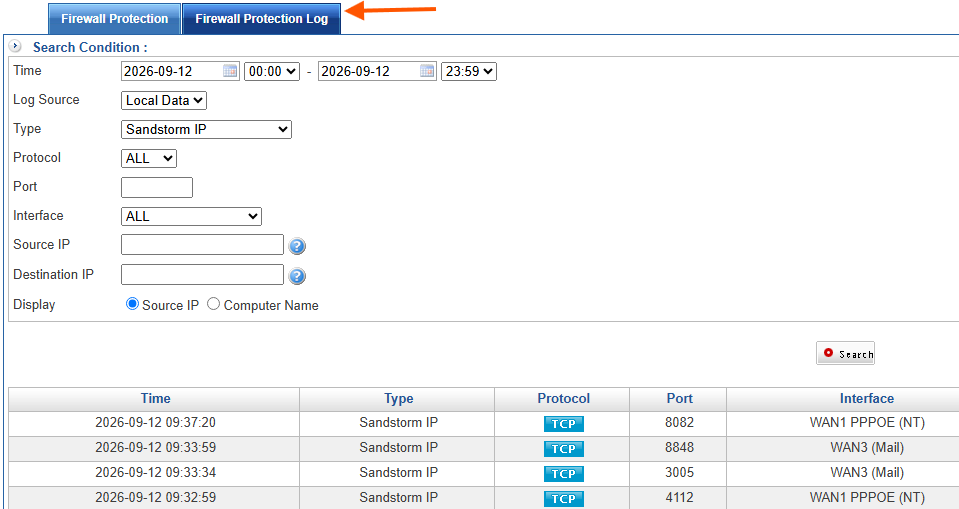The height and width of the screenshot is (509, 959).
Task: Open the end date calendar picker icon
Action: pos(428,71)
